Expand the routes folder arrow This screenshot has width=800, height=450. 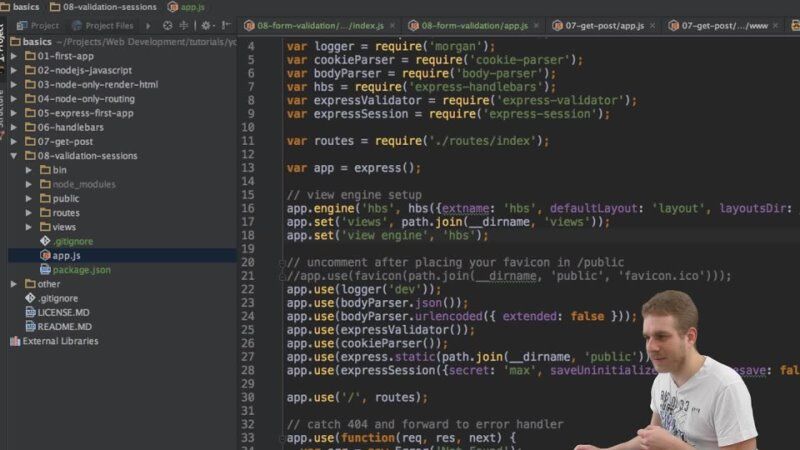29,213
